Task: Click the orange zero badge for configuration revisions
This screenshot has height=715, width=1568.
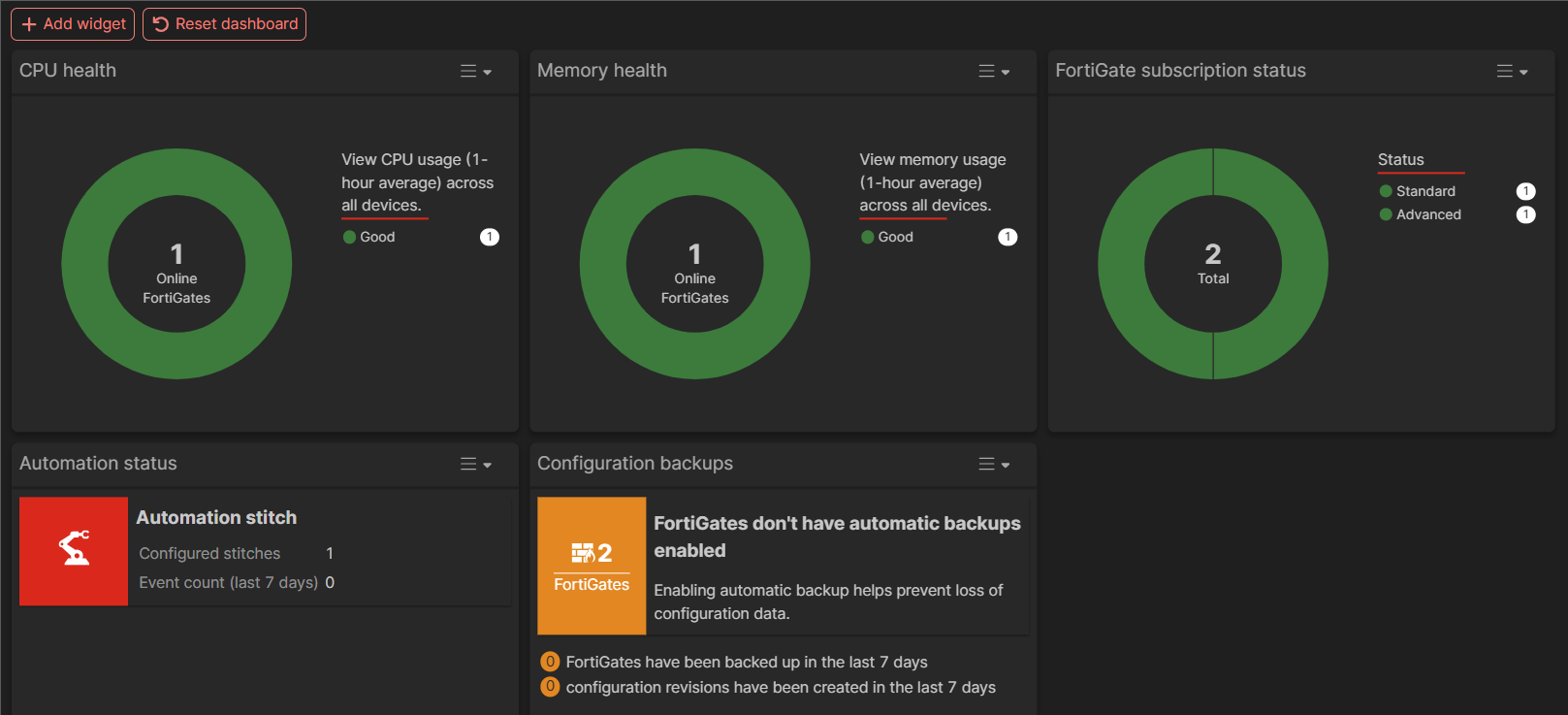Action: tap(550, 687)
